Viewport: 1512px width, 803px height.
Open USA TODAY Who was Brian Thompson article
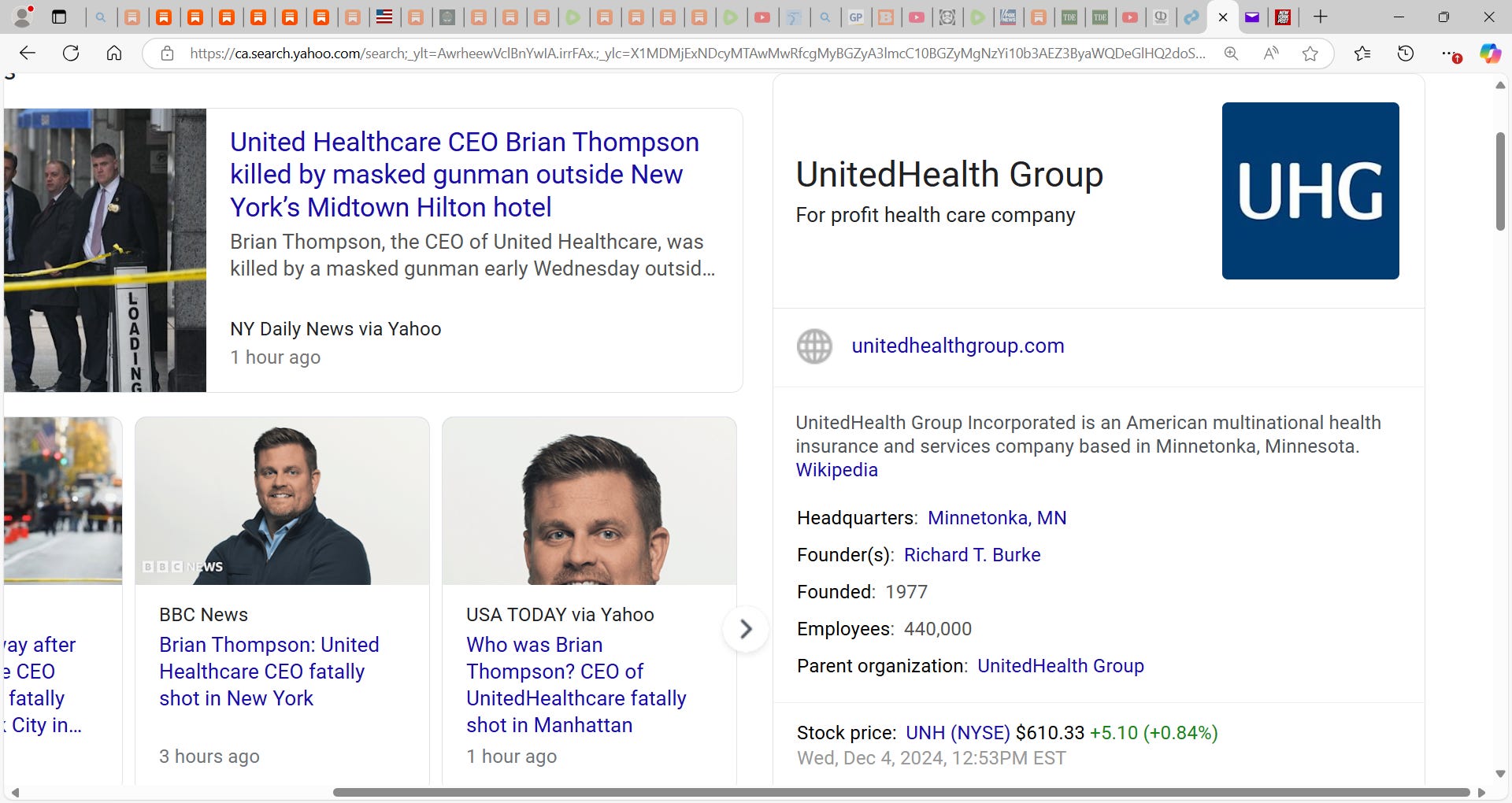point(576,685)
